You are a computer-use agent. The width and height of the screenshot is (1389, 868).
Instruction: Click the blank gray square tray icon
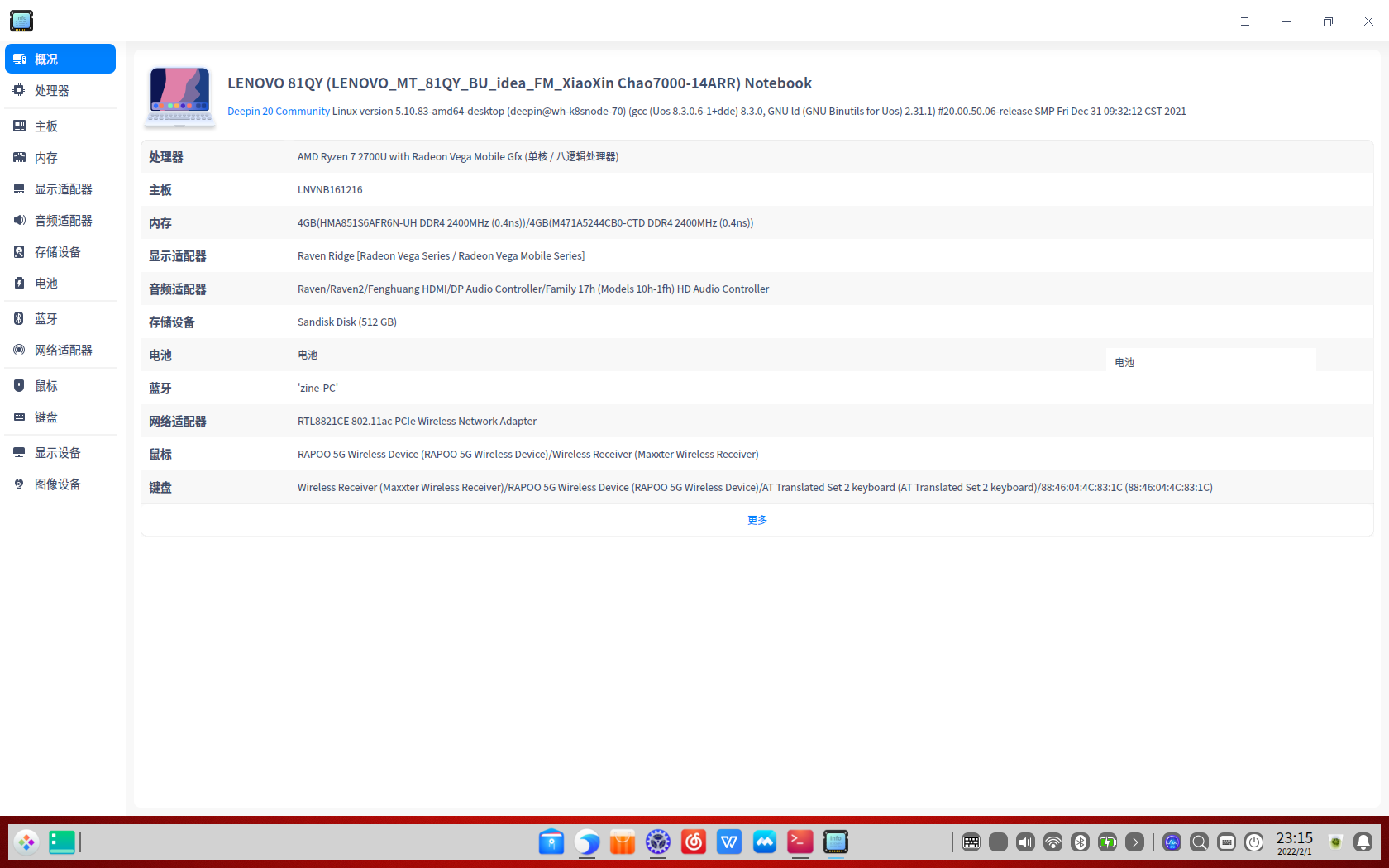999,842
